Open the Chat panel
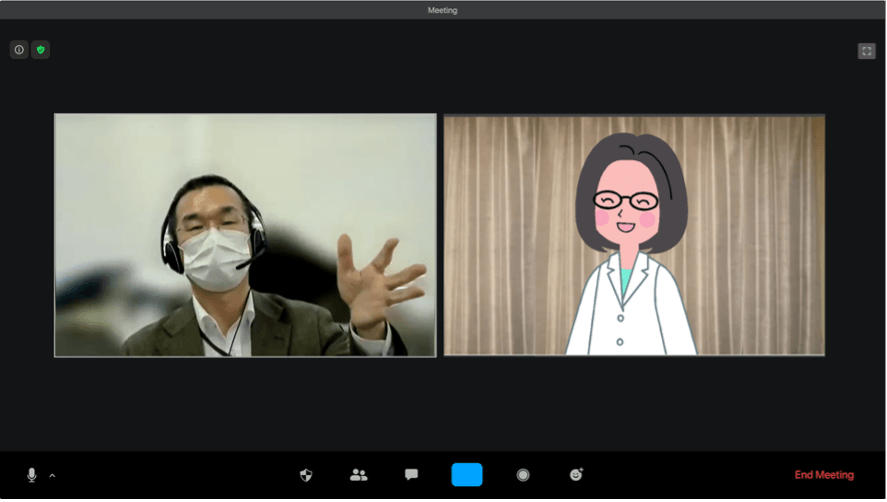The image size is (887, 502). [411, 474]
